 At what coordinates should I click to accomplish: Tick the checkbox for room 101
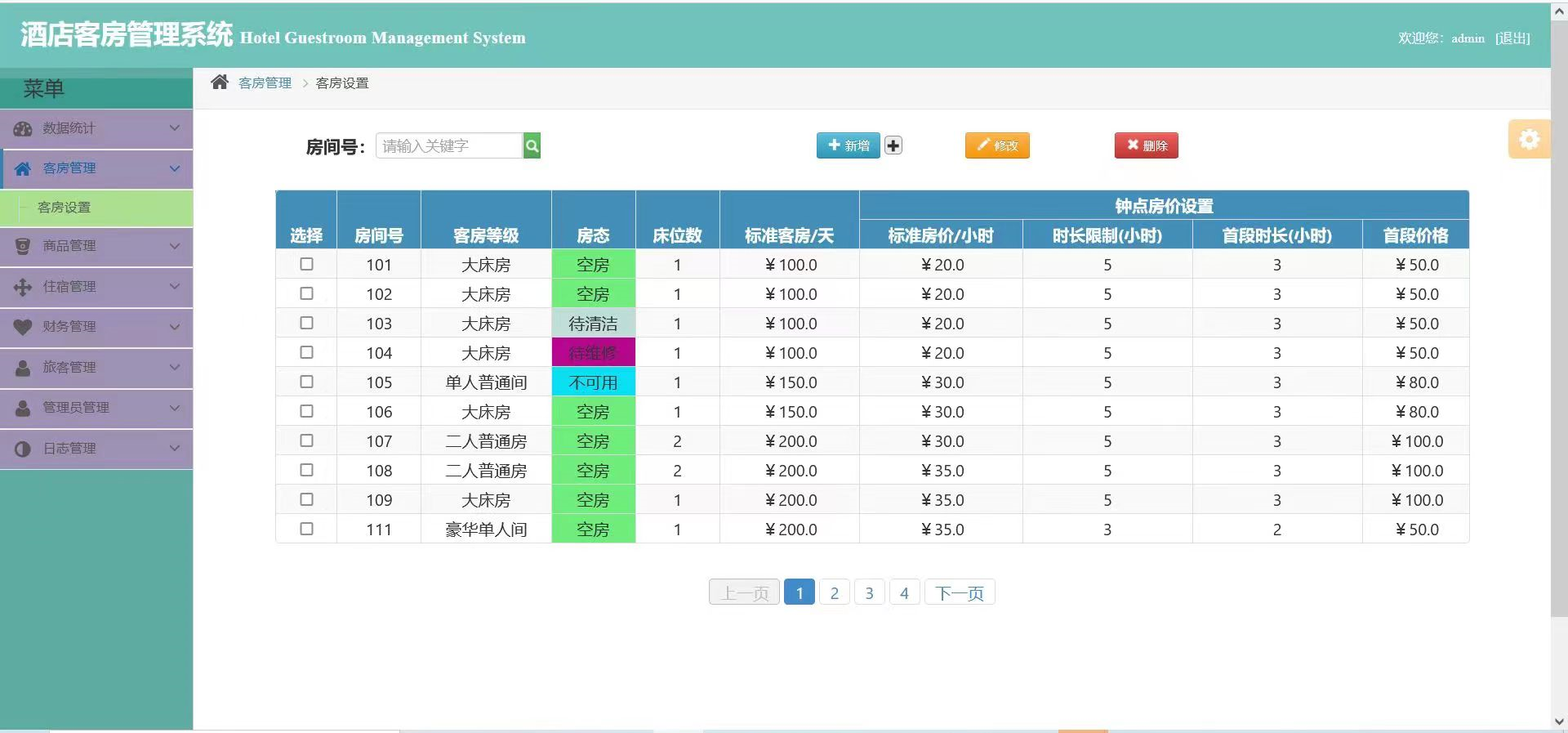(x=306, y=264)
